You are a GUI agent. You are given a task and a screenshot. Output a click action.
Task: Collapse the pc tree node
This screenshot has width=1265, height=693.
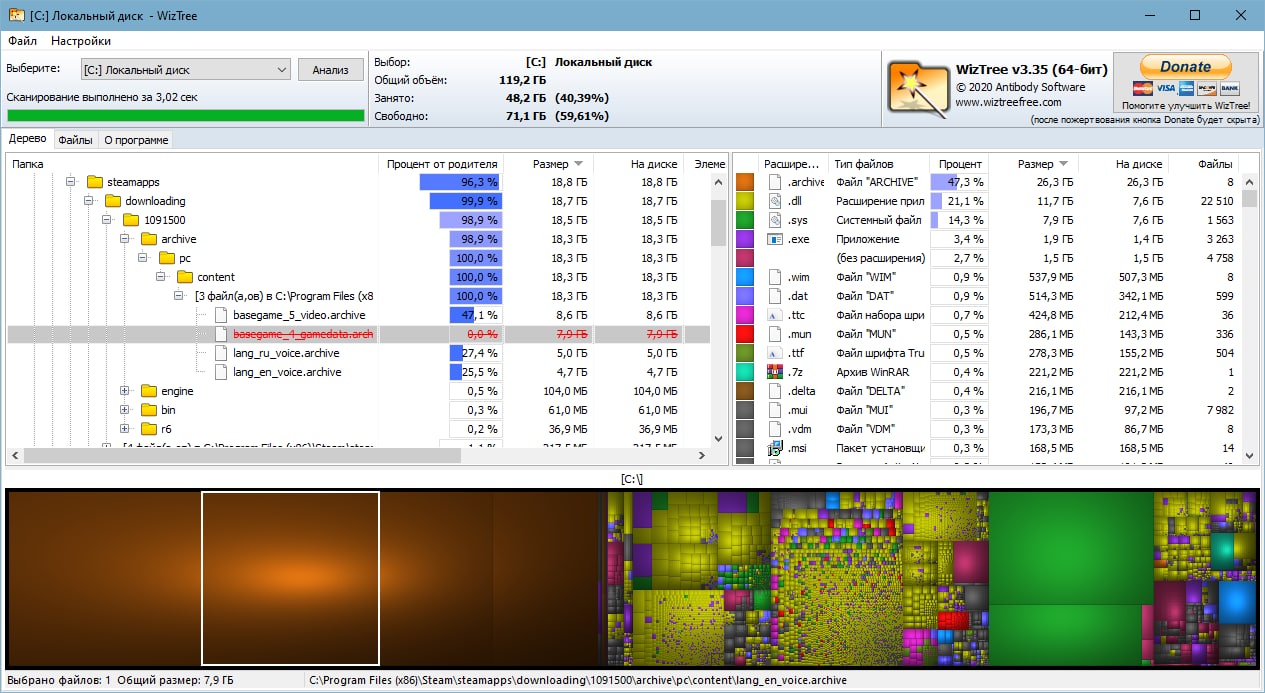point(143,258)
